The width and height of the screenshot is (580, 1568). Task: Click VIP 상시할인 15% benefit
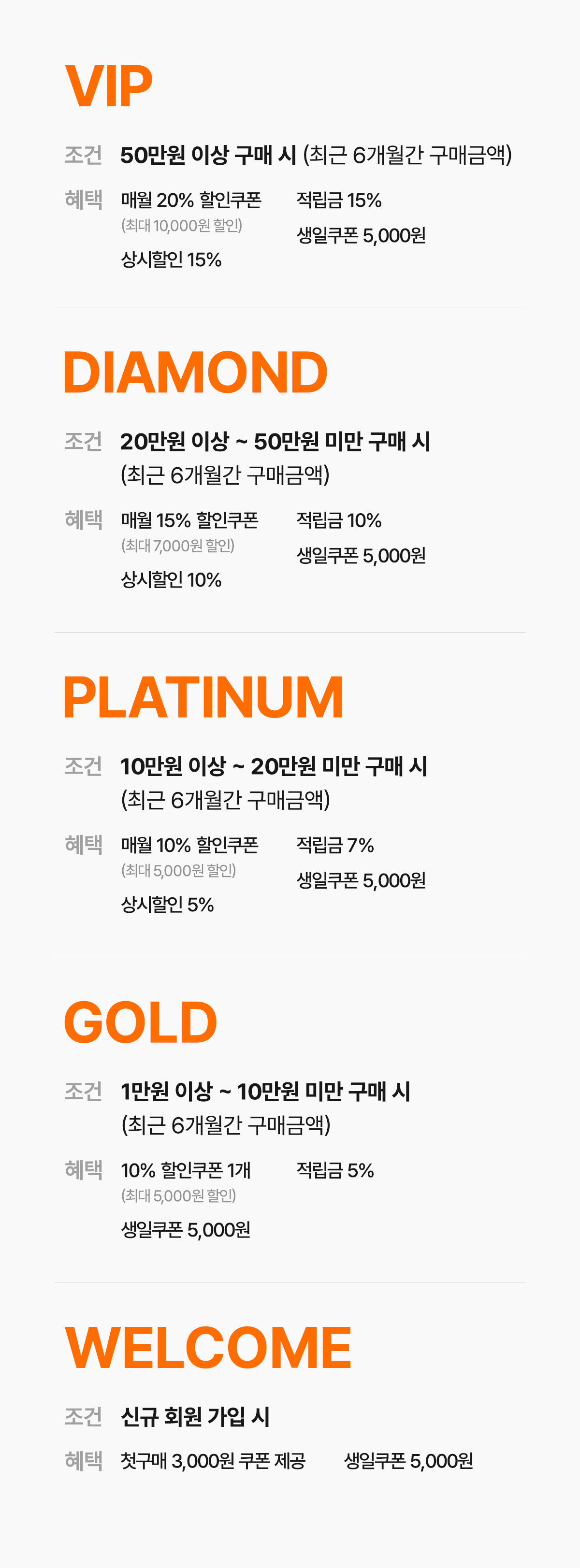tap(171, 260)
